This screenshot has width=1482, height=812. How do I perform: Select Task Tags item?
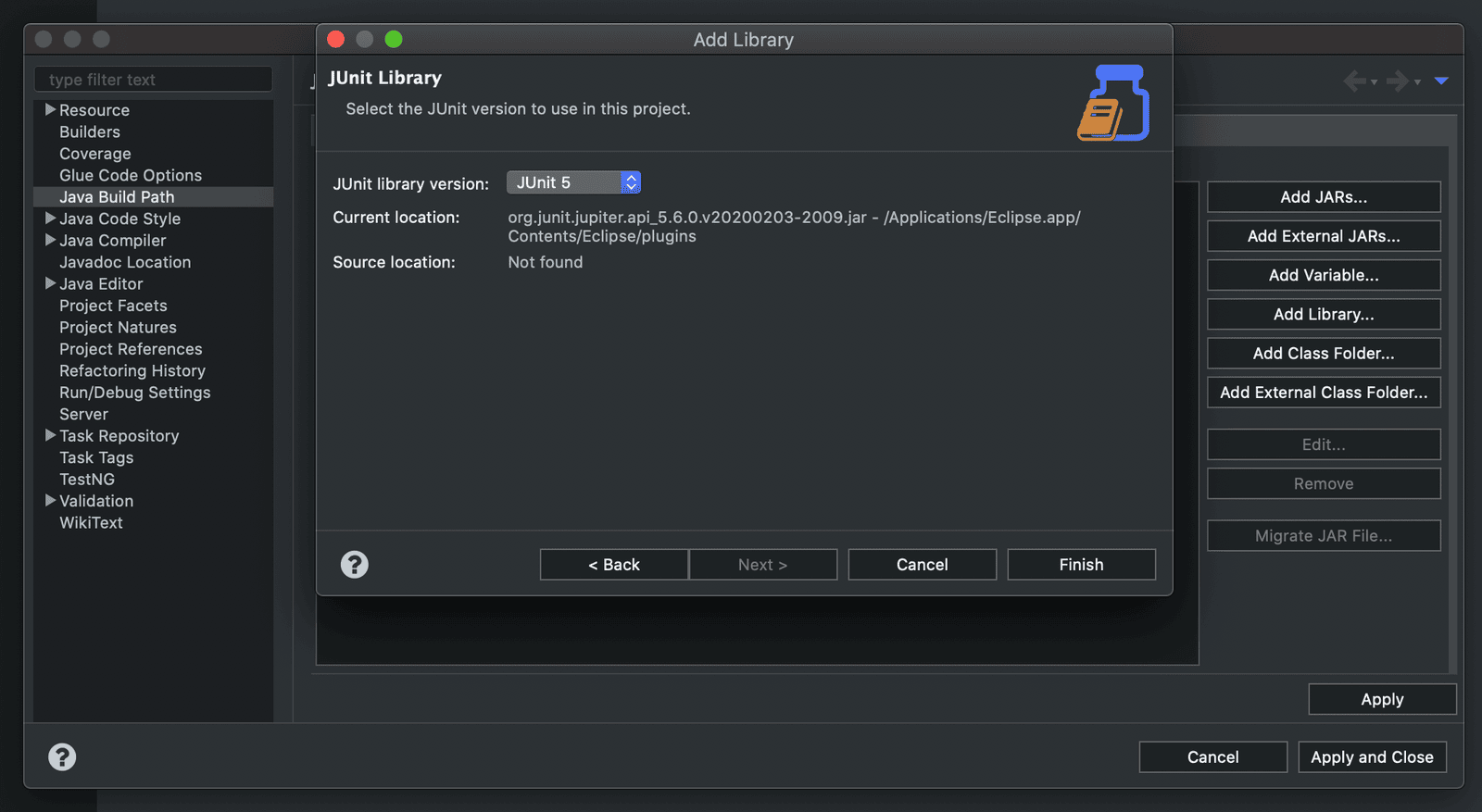(96, 457)
